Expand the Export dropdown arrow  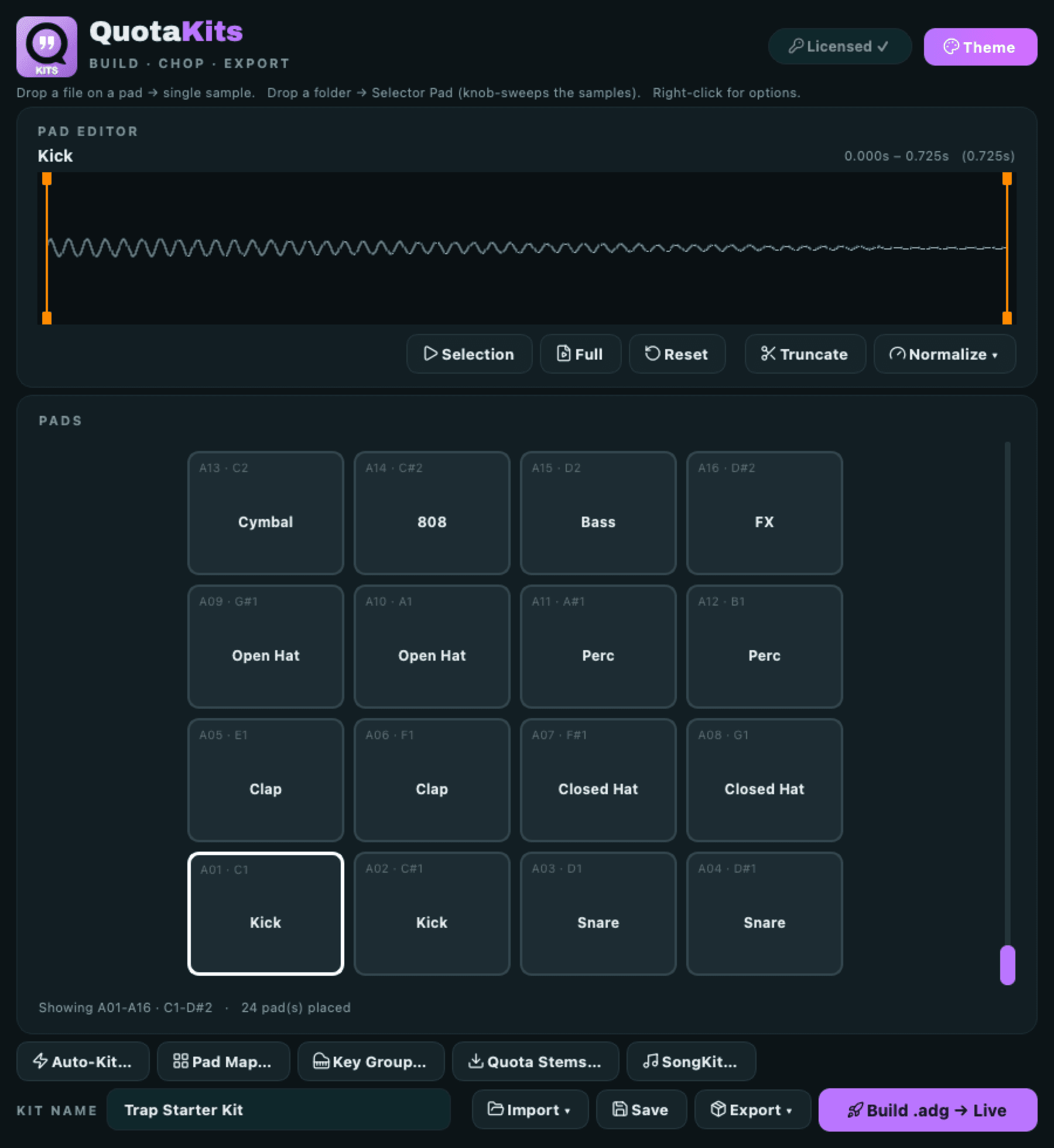click(x=789, y=1111)
